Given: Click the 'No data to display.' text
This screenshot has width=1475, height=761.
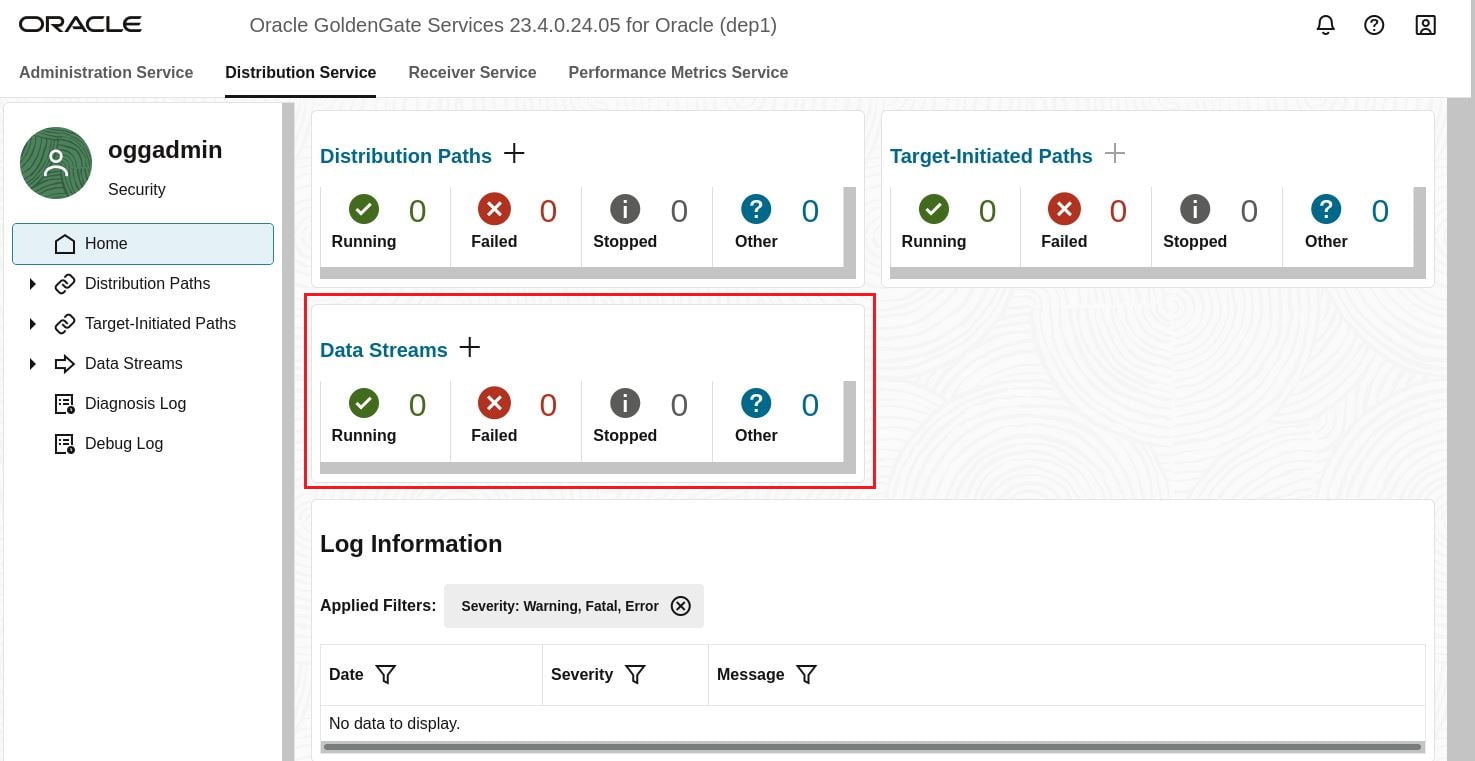Looking at the screenshot, I should [x=394, y=723].
